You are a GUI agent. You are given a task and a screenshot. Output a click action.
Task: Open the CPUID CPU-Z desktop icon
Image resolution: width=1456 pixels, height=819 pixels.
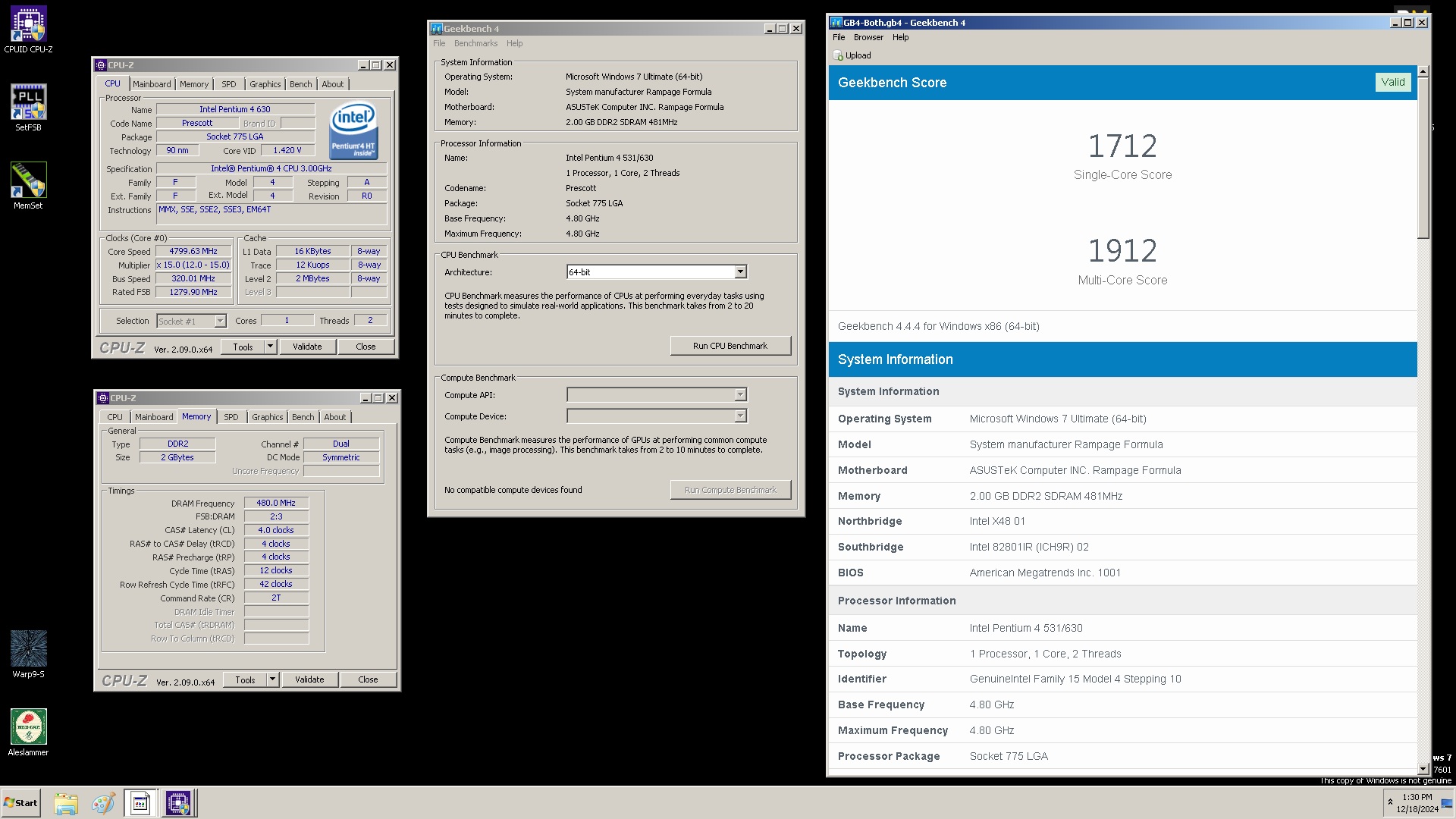(28, 29)
